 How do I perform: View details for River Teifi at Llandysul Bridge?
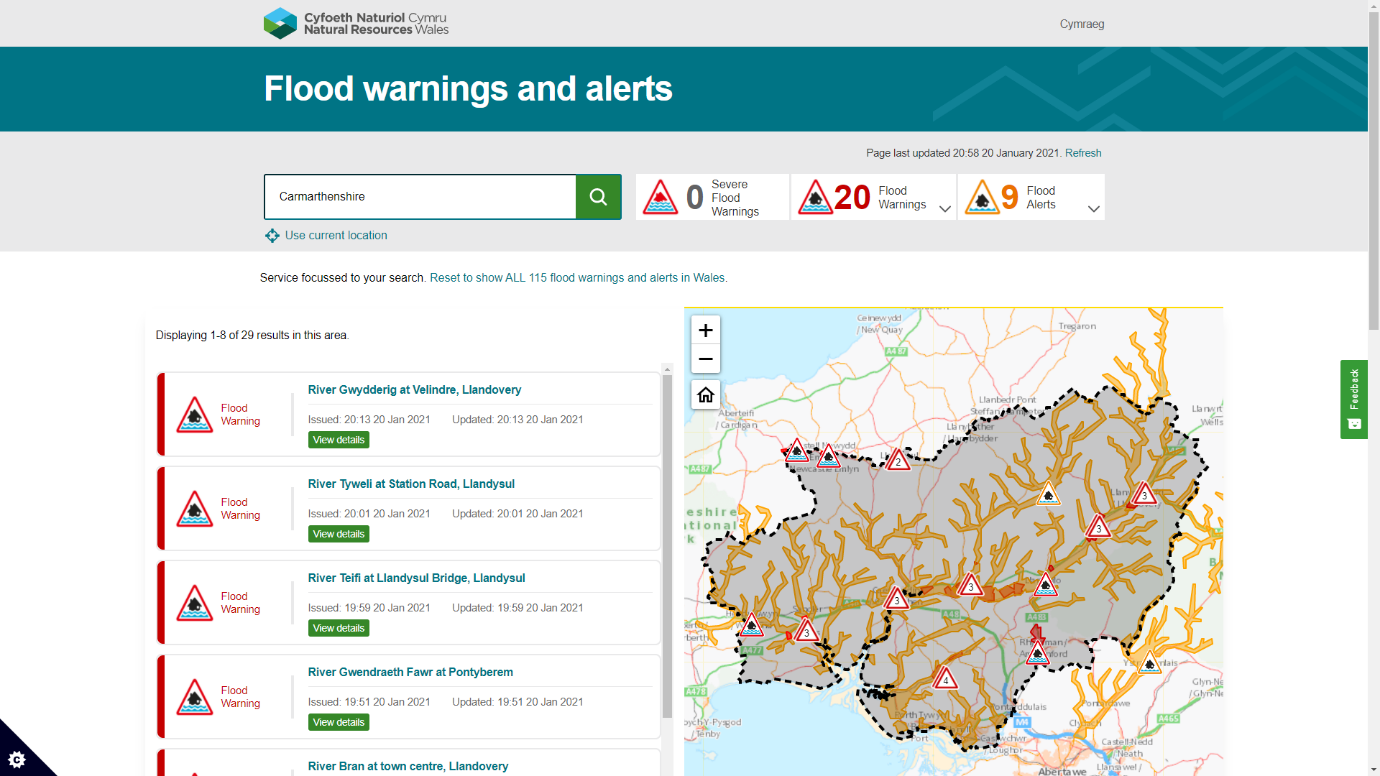tap(338, 627)
